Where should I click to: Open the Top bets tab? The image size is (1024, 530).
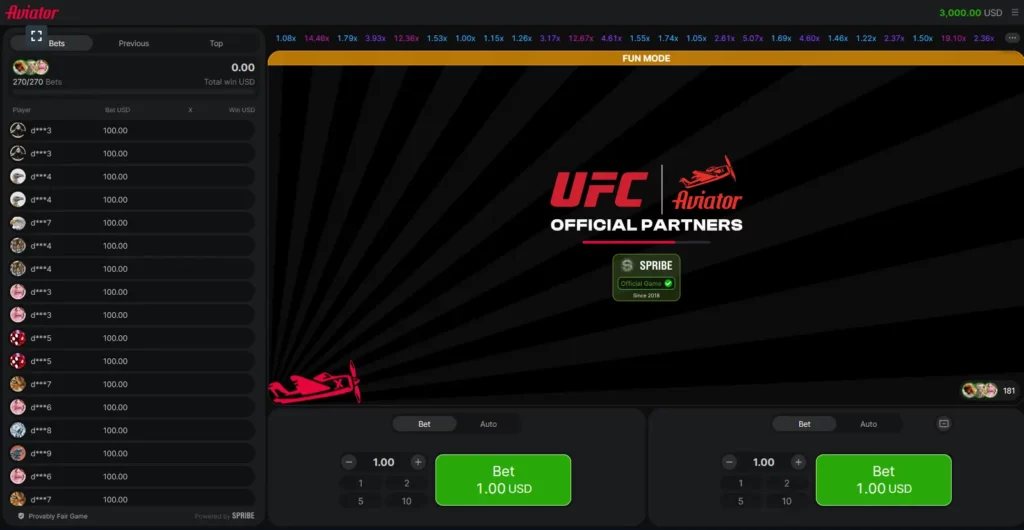pyautogui.click(x=216, y=43)
